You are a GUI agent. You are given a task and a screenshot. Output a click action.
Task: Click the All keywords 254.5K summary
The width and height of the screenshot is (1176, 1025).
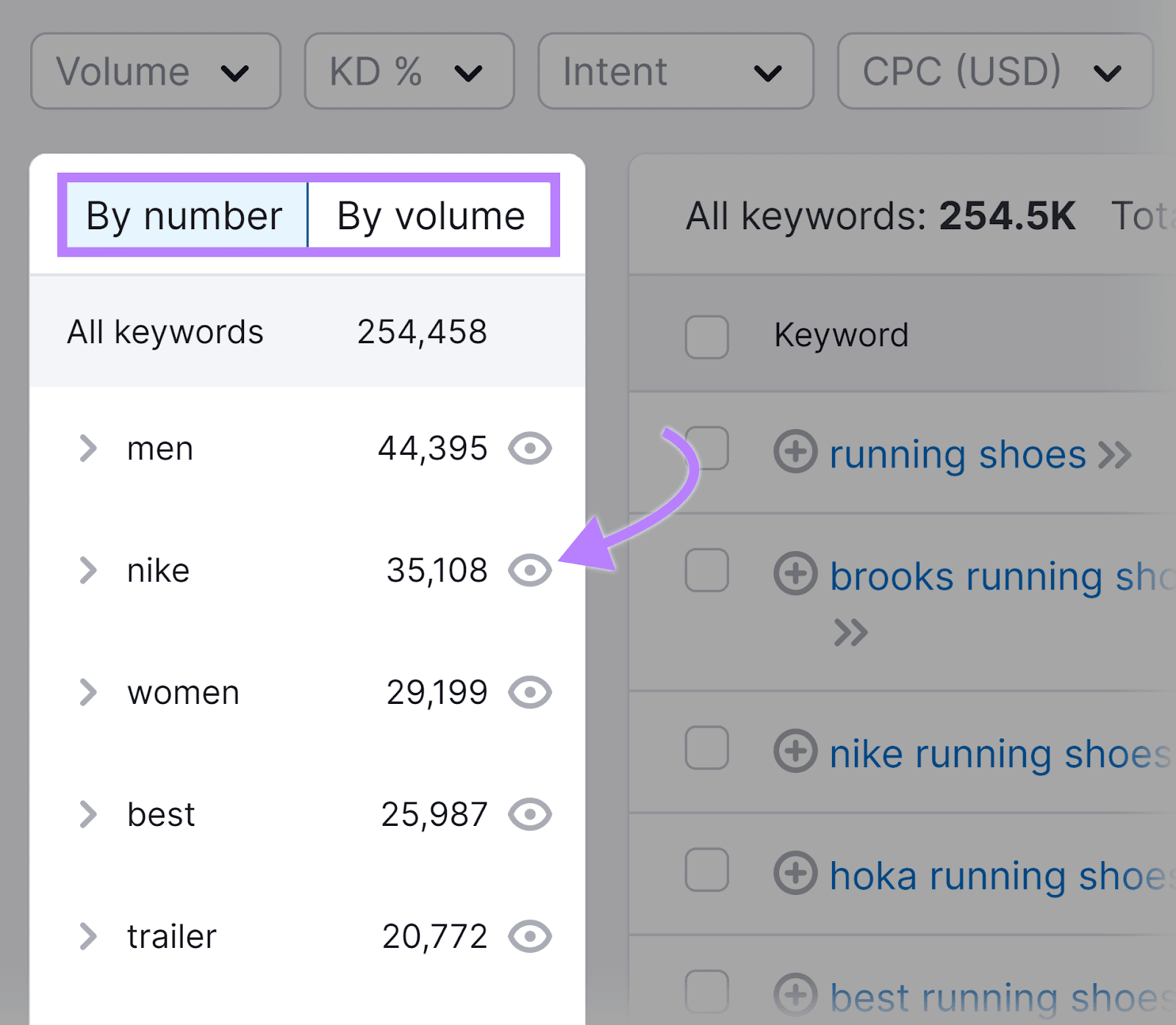coord(881,216)
